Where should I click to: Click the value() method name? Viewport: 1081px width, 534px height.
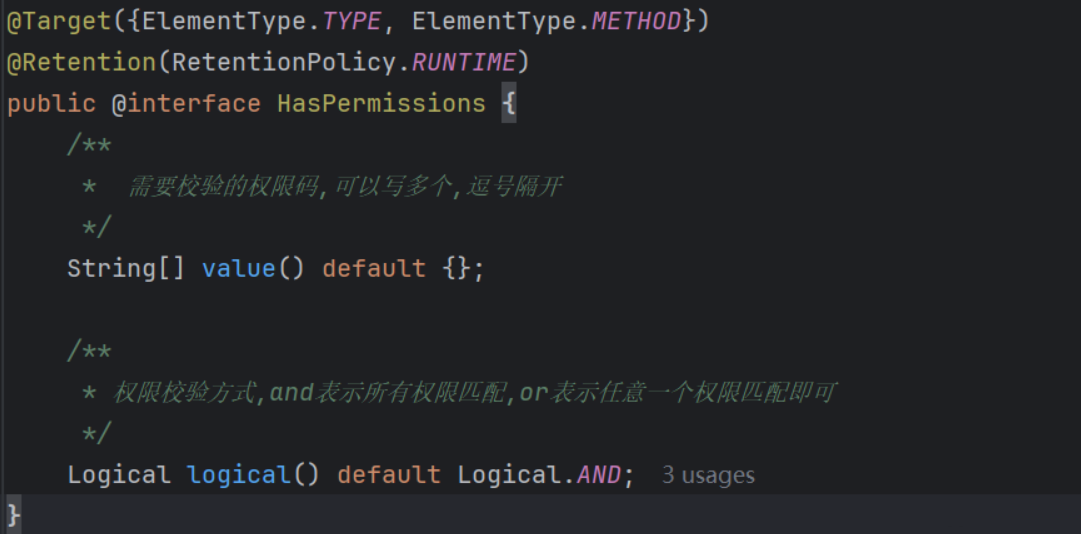pyautogui.click(x=239, y=268)
